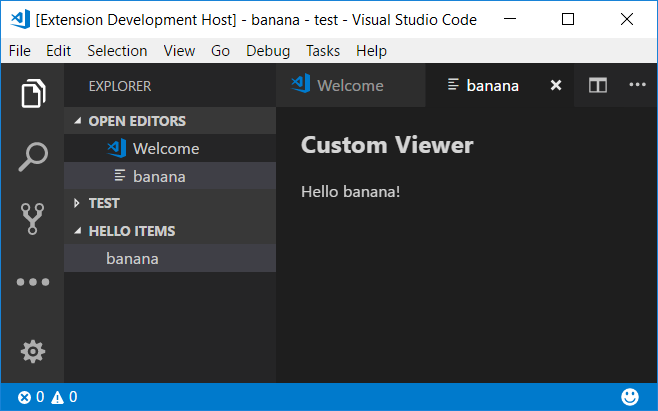Collapse the Open Editors section

(170, 121)
